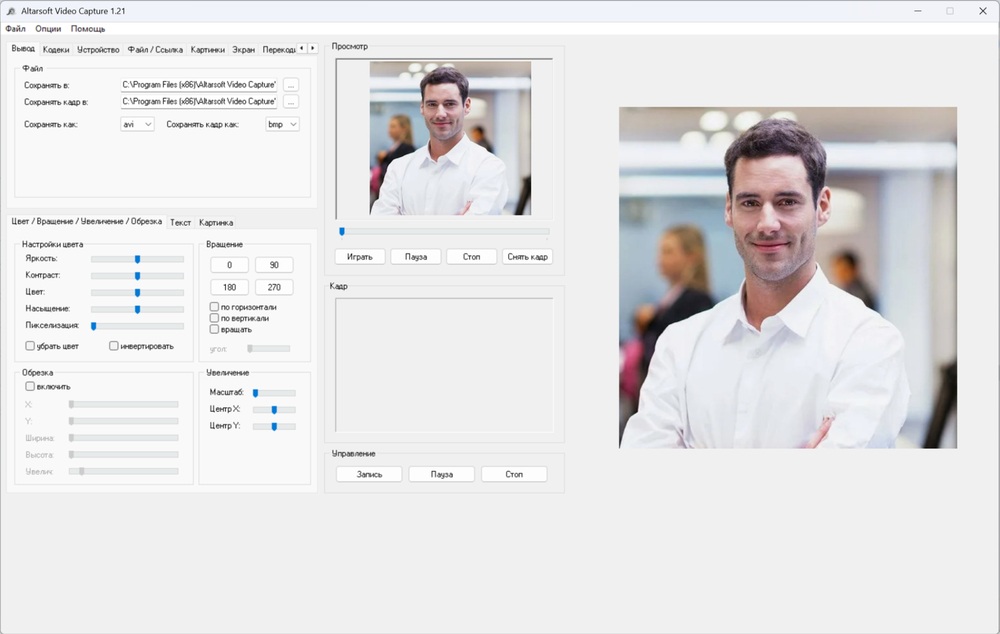Screen dimensions: 1000x634
Task: Open the Опции menu
Action: click(48, 29)
